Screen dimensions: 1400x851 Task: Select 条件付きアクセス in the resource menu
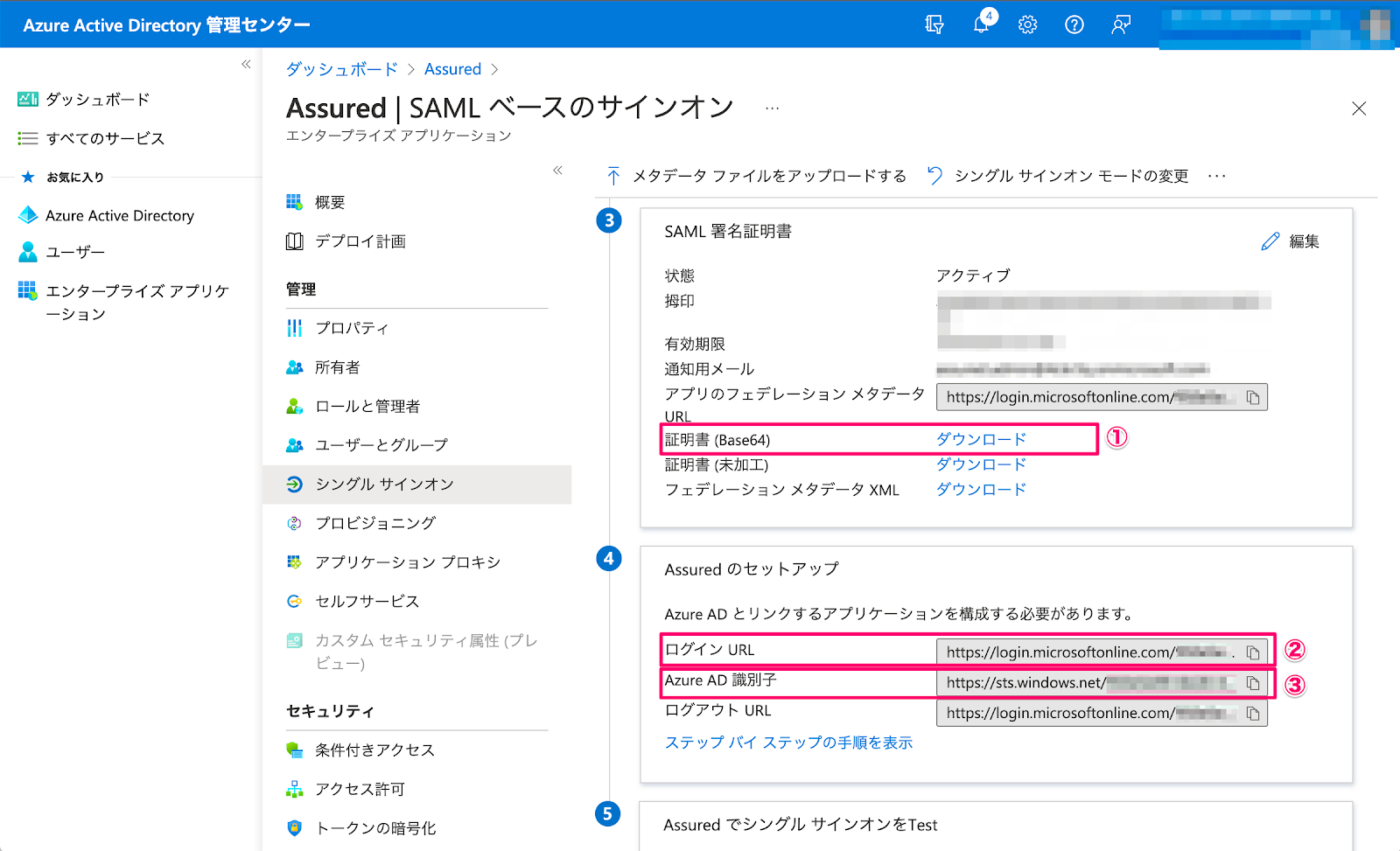(x=360, y=750)
